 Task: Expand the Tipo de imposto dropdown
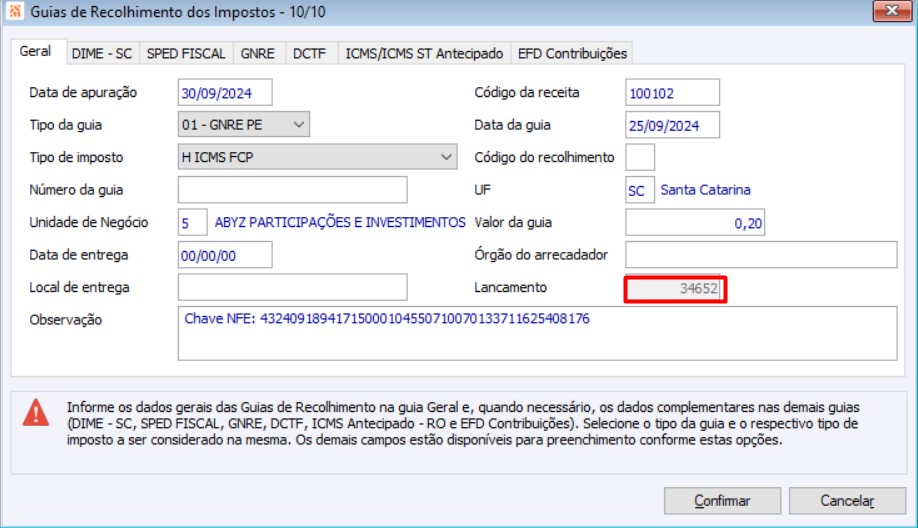[317, 157]
